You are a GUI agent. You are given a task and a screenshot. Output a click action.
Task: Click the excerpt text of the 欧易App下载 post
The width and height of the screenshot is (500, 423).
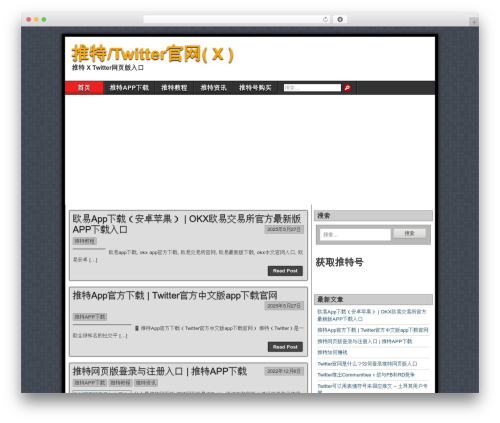[188, 256]
